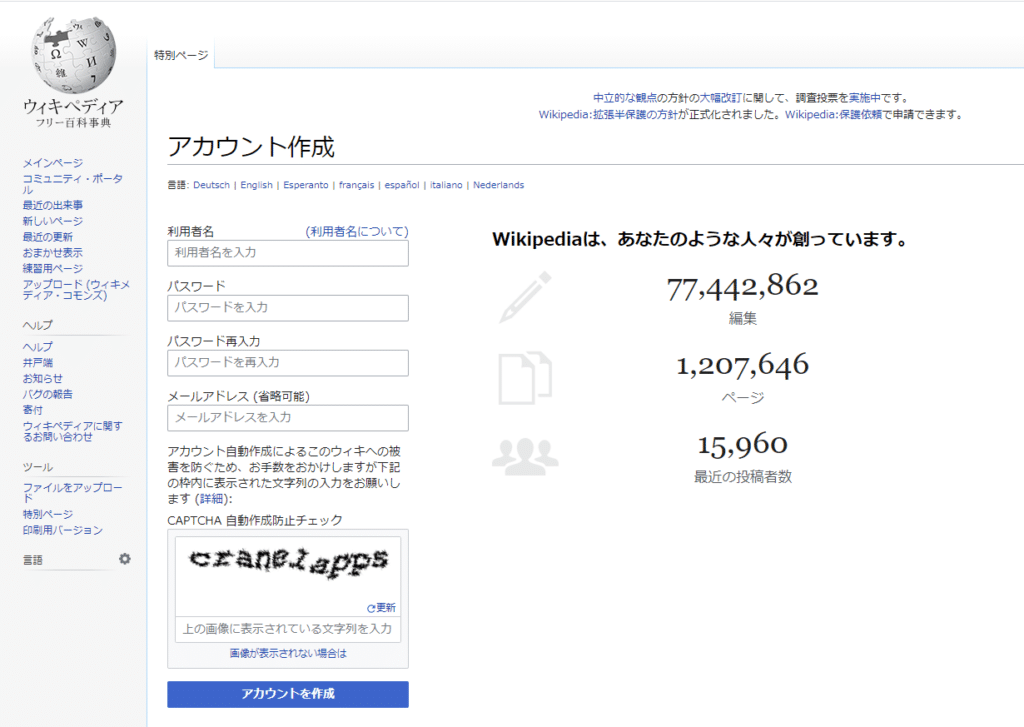Screen dimensions: 1024x727
Task: Click the アカウントを作成 button
Action: (x=288, y=694)
